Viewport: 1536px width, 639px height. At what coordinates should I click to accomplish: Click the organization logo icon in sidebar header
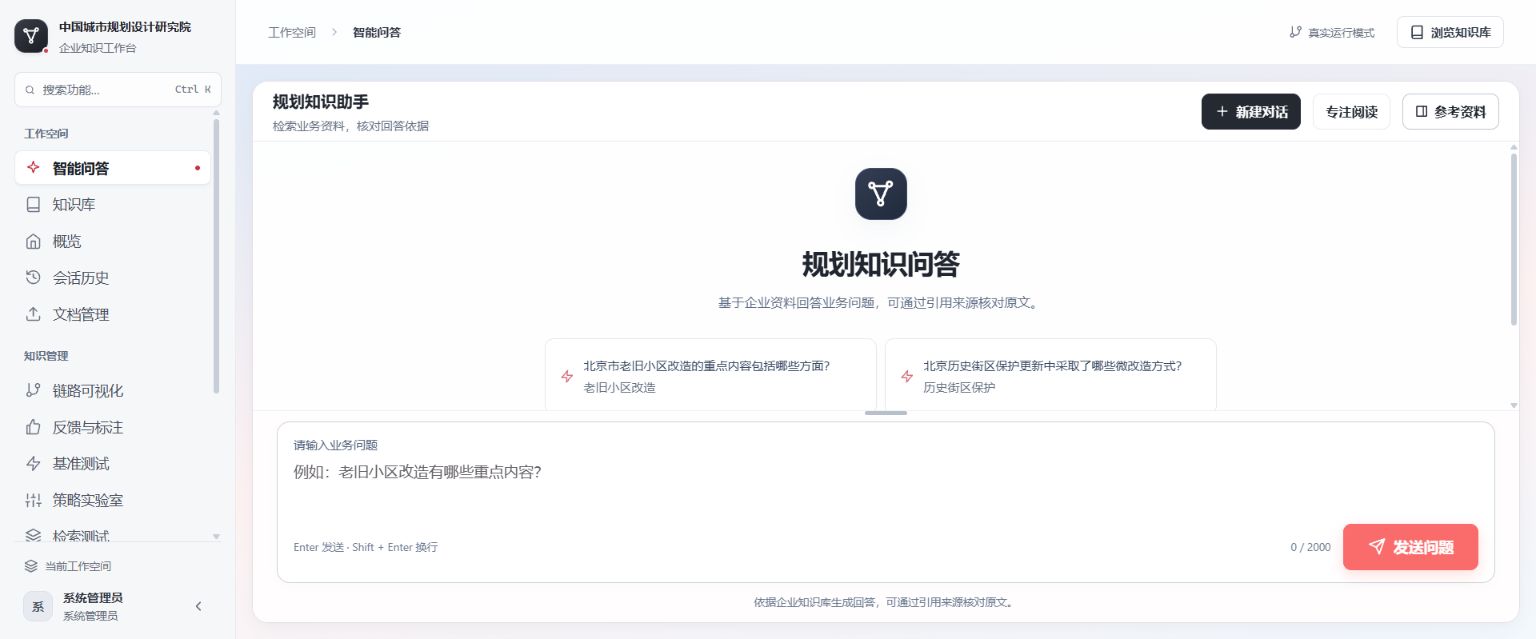click(31, 35)
